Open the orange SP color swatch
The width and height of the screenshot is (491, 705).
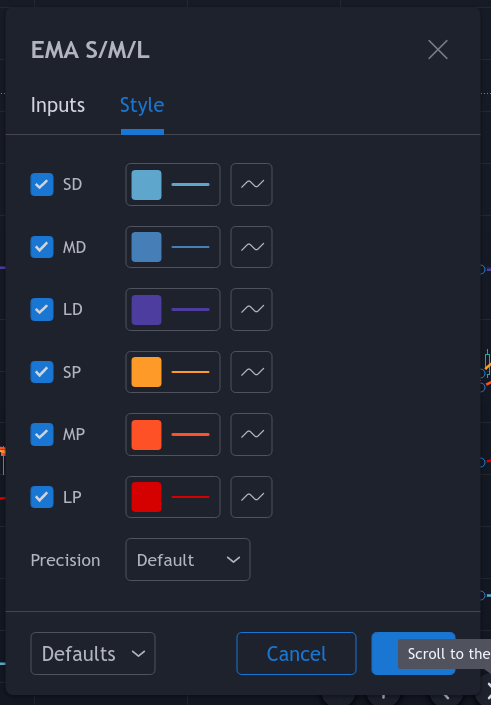146,372
